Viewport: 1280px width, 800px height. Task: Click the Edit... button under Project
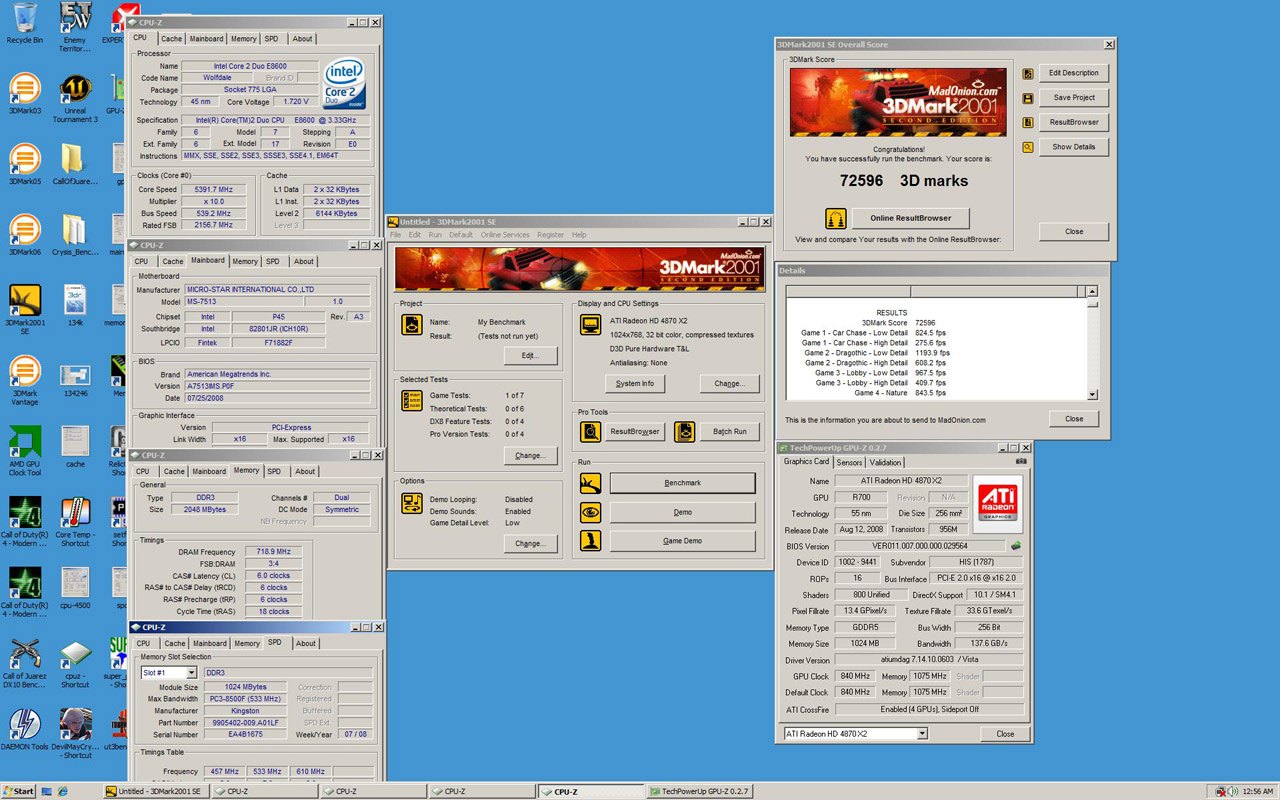[x=530, y=355]
